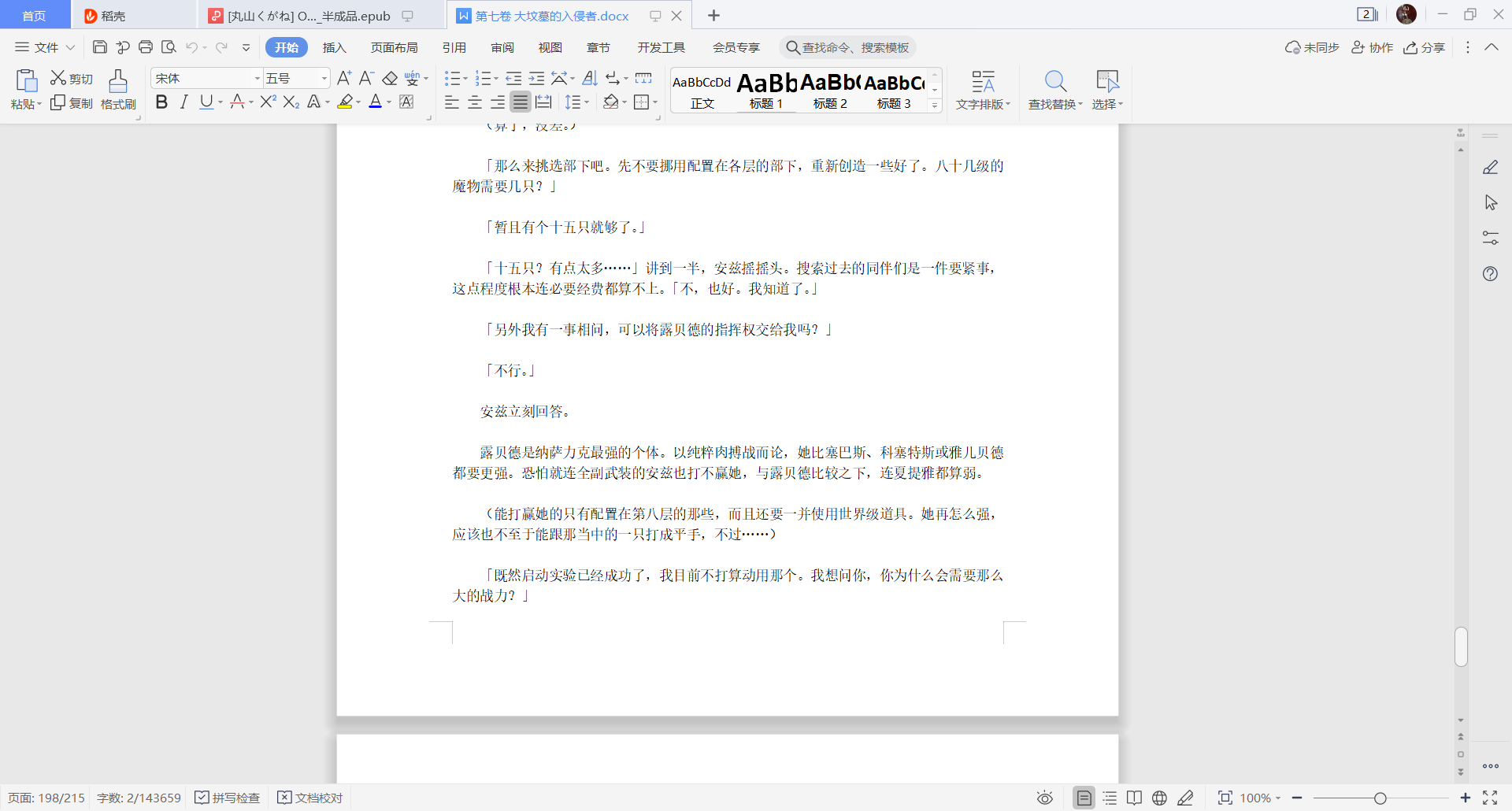Image resolution: width=1512 pixels, height=811 pixels.
Task: Click the Save icon in quick toolbar
Action: [100, 47]
